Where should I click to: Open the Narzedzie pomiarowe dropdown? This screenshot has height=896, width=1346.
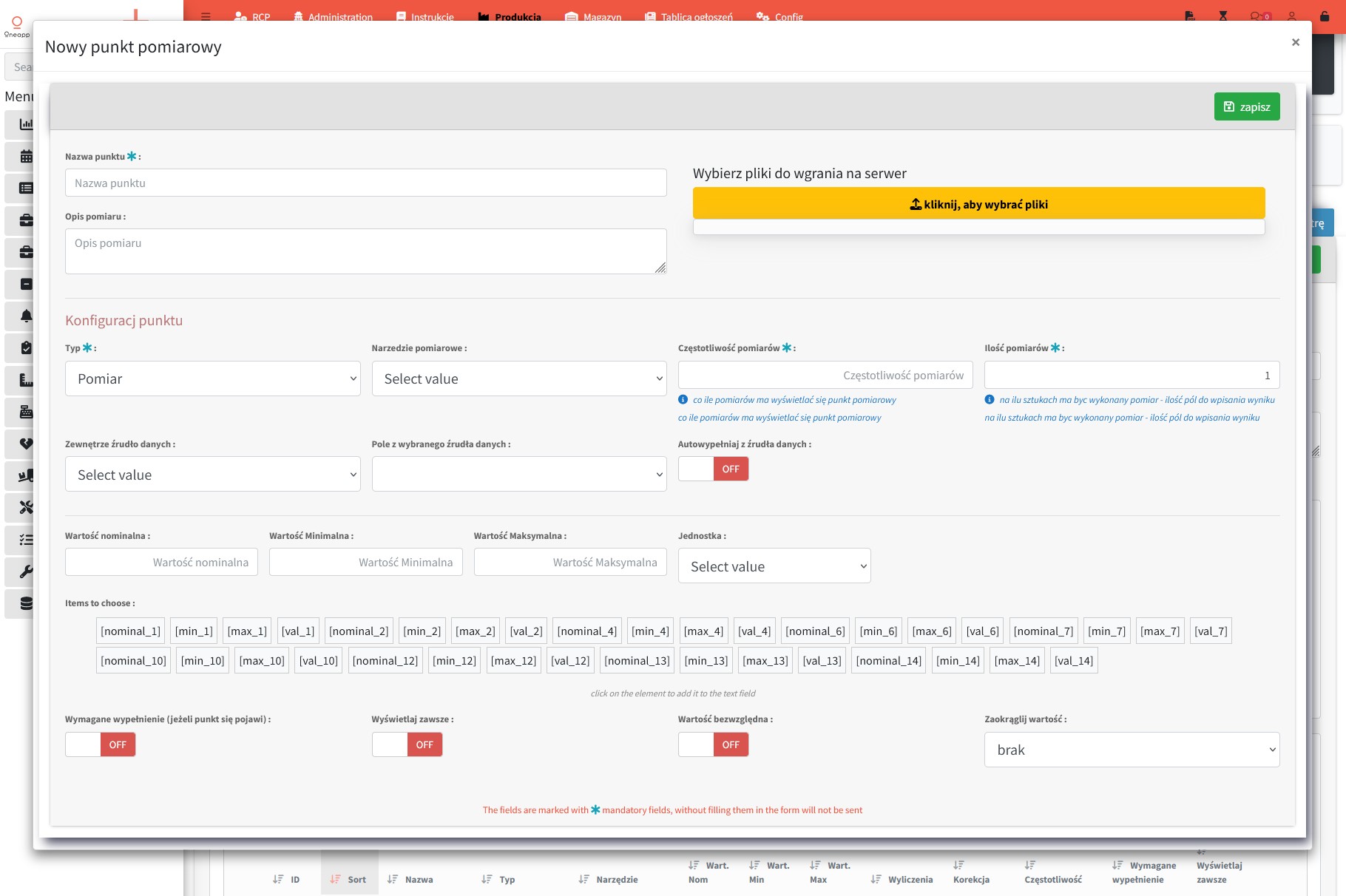(x=519, y=379)
